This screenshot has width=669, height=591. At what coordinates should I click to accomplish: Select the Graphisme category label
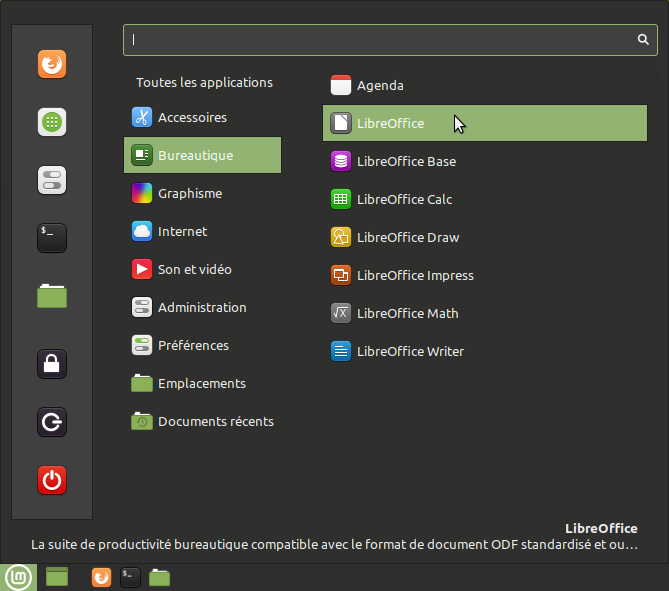(x=190, y=193)
